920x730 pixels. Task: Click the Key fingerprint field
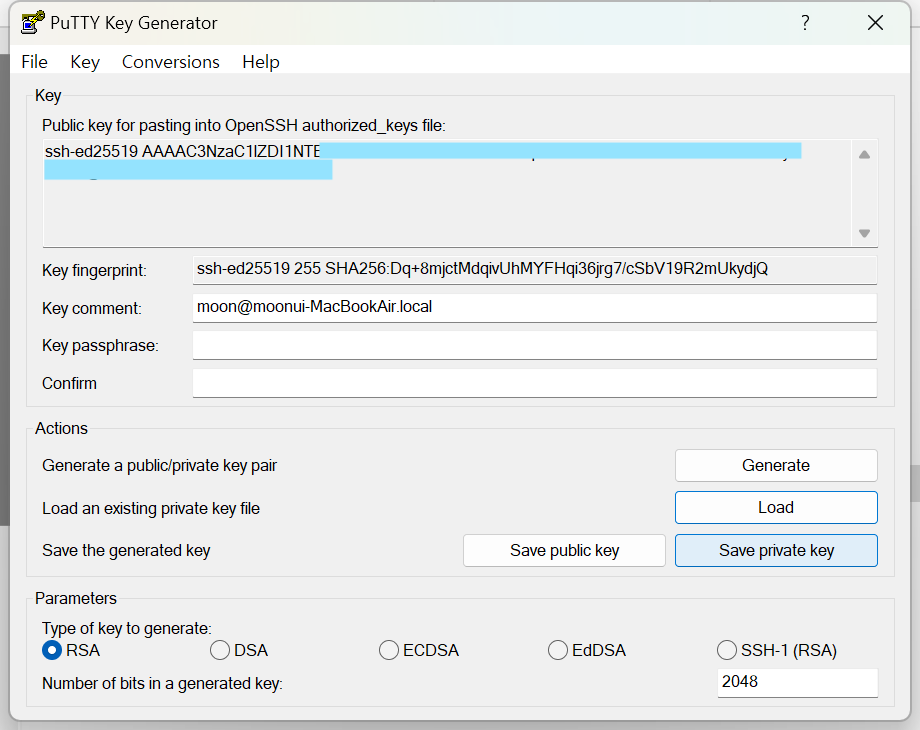click(x=535, y=269)
